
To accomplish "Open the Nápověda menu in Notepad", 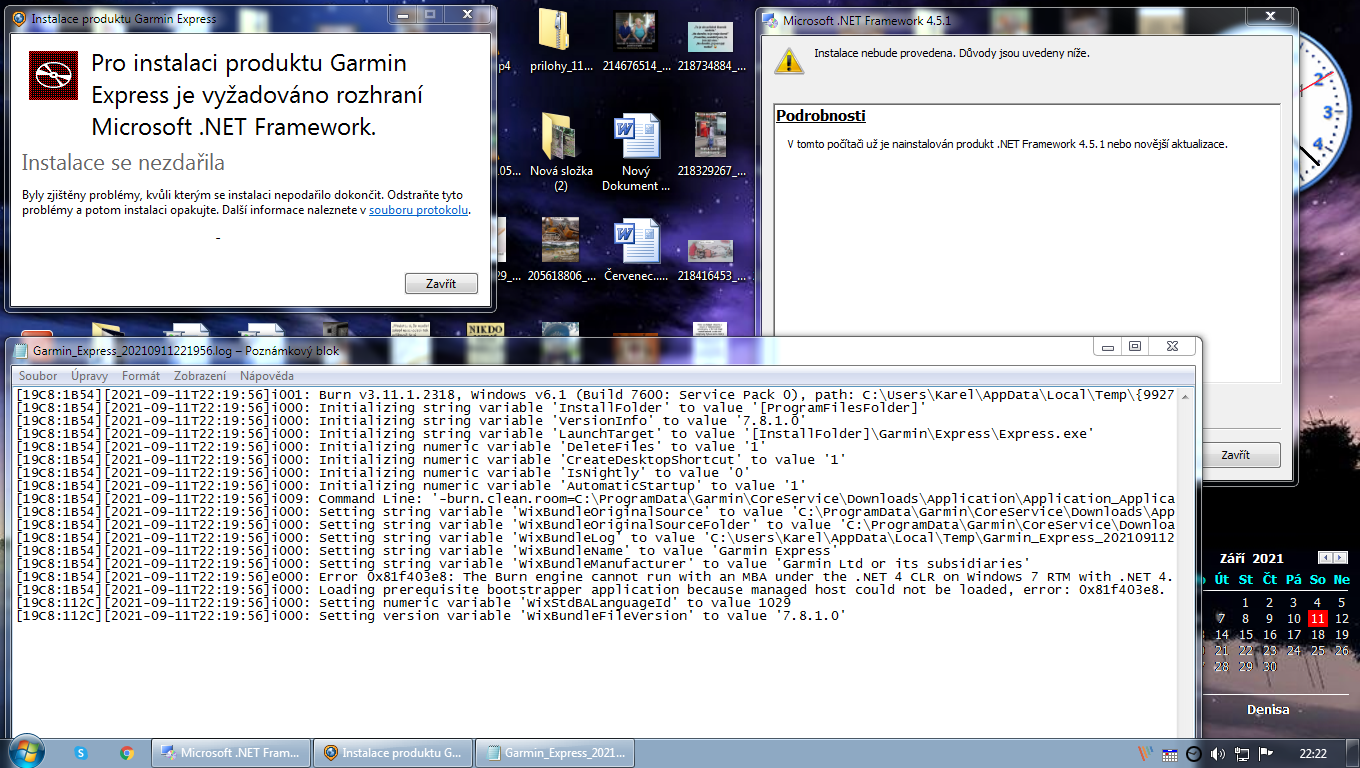I will coord(267,376).
